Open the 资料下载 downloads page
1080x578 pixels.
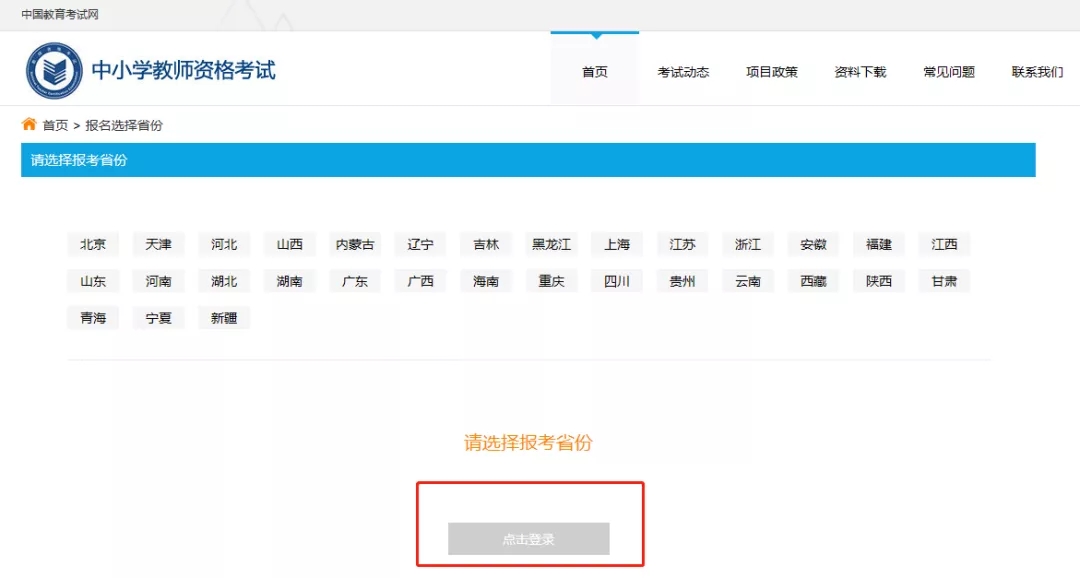(859, 70)
